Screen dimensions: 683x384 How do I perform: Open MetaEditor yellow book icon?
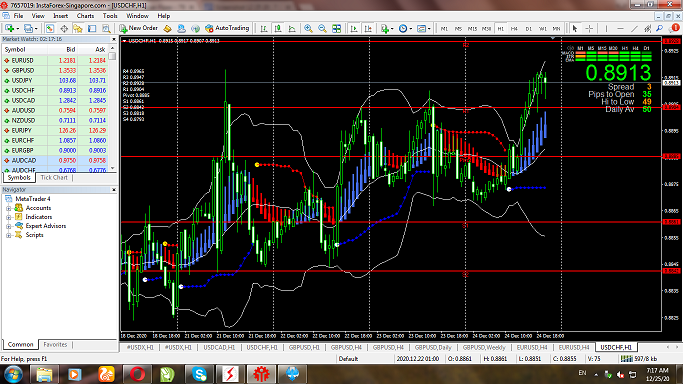pyautogui.click(x=167, y=28)
